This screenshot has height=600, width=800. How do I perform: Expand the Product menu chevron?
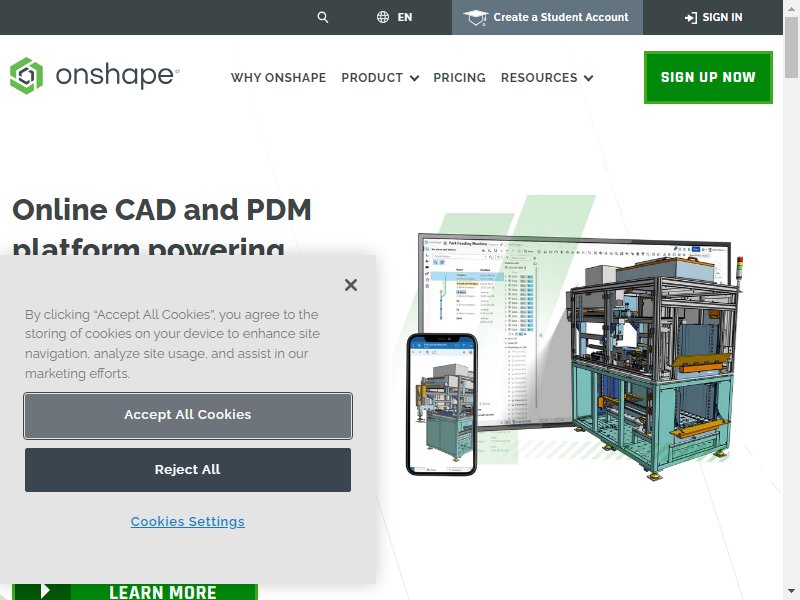[414, 78]
